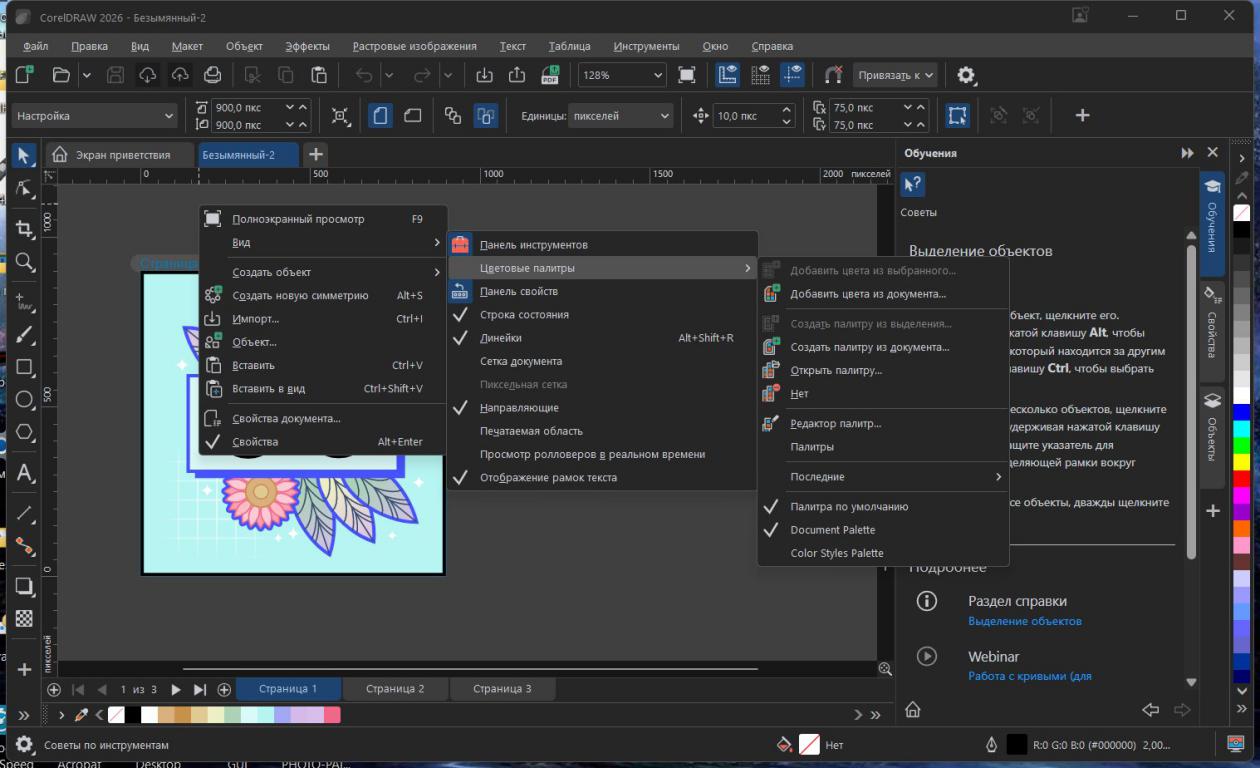Viewport: 1260px width, 768px height.
Task: Click the Print icon in toolbar
Action: click(212, 75)
